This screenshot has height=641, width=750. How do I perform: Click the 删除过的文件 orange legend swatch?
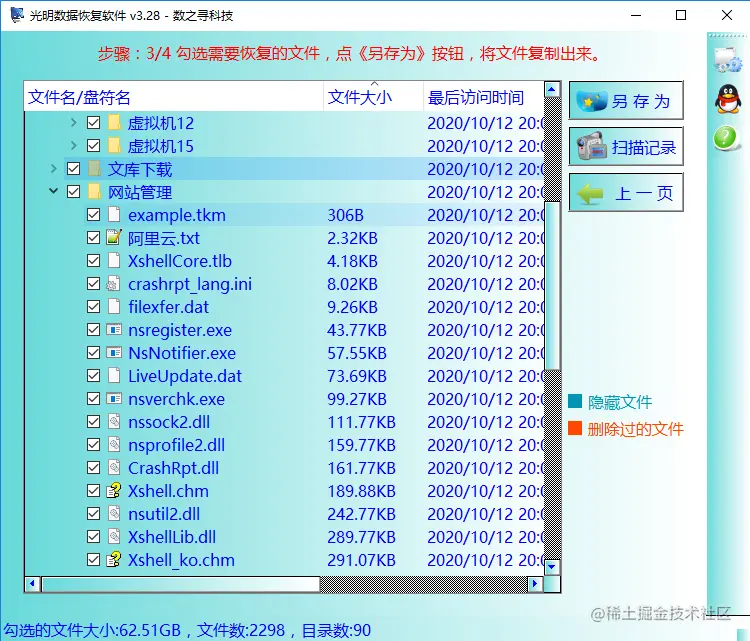575,428
